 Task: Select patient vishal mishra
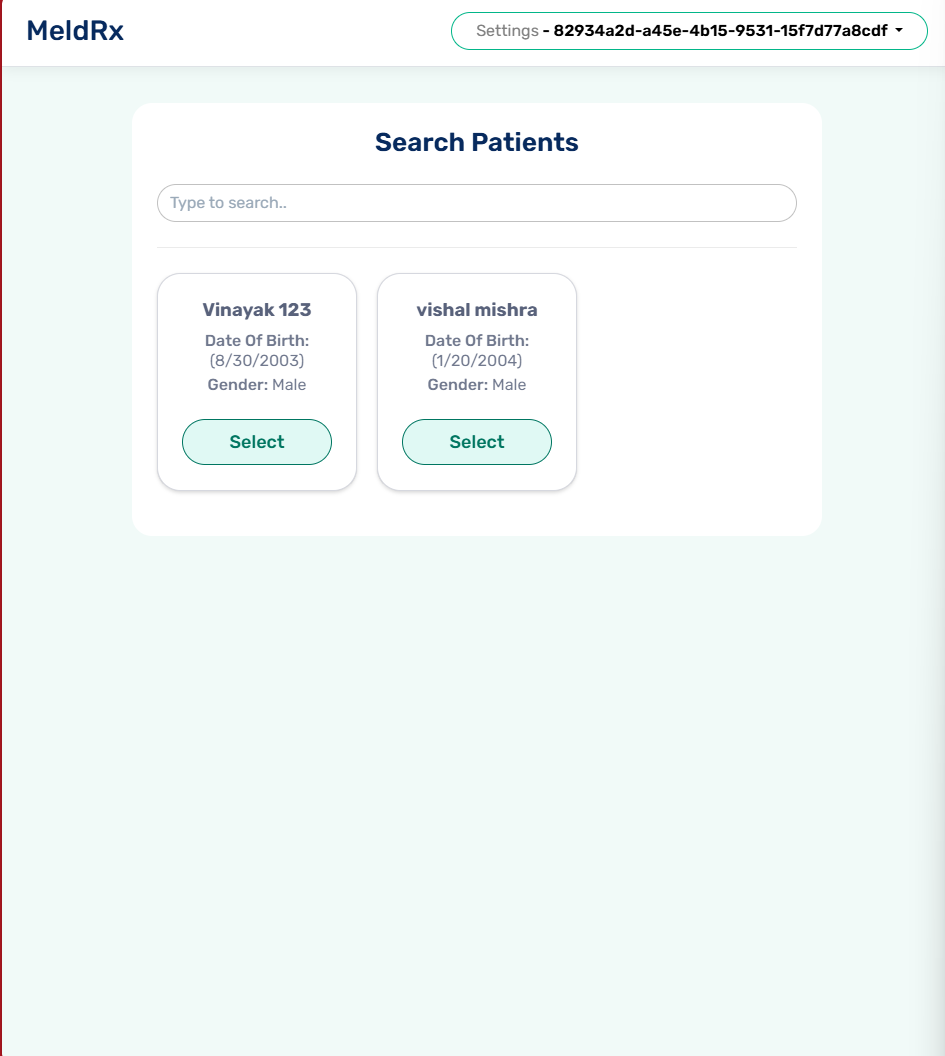477,442
